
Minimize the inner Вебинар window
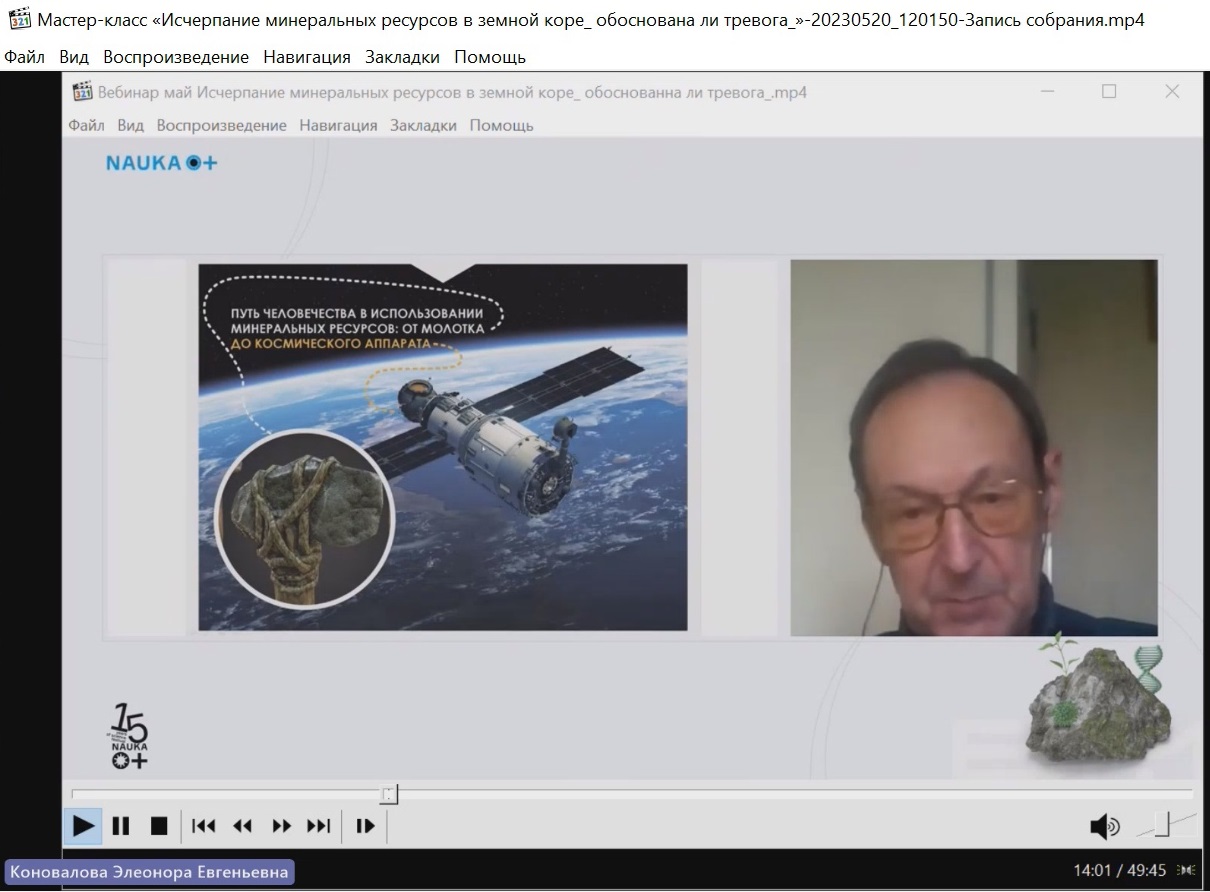click(1045, 91)
